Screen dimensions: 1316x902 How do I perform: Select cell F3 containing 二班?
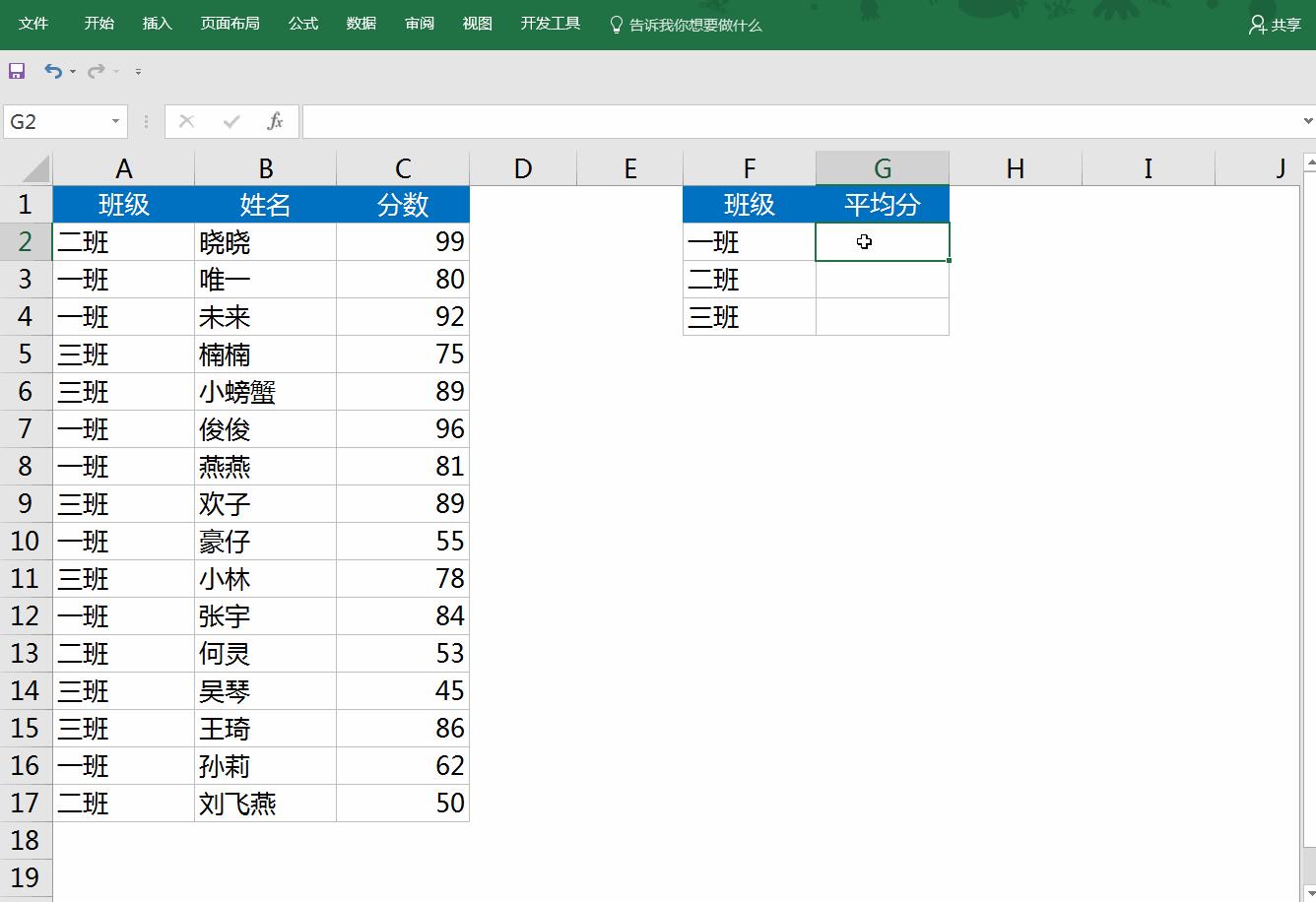tap(749, 279)
